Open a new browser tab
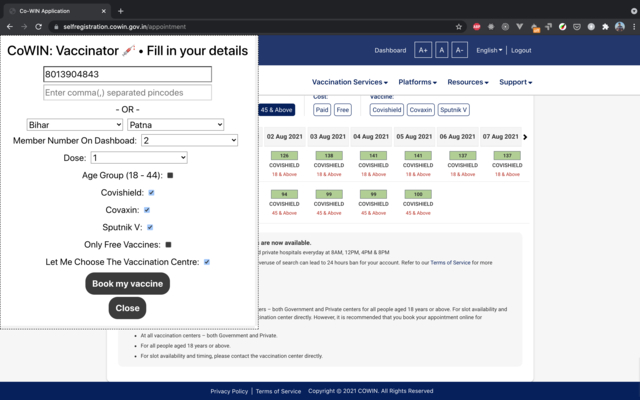Image resolution: width=640 pixels, height=400 pixels. (x=120, y=11)
